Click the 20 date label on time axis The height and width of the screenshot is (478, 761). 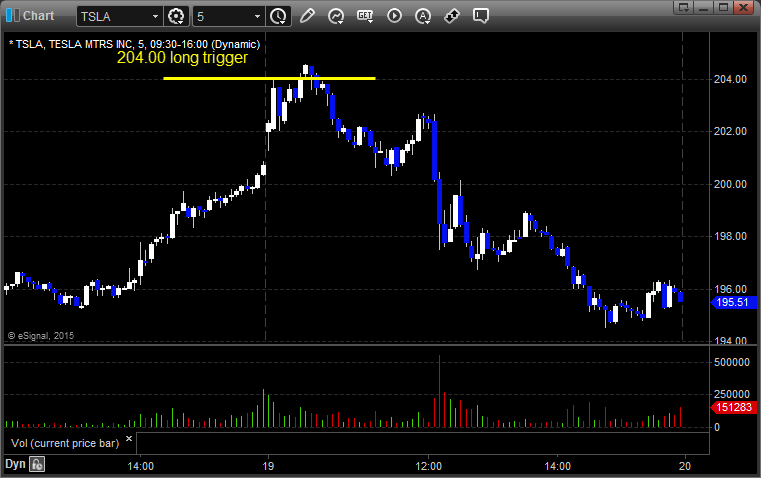(x=685, y=466)
